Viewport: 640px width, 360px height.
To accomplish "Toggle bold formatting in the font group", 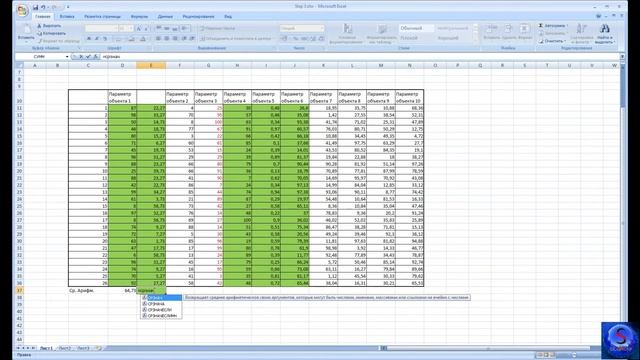I will pyautogui.click(x=89, y=39).
